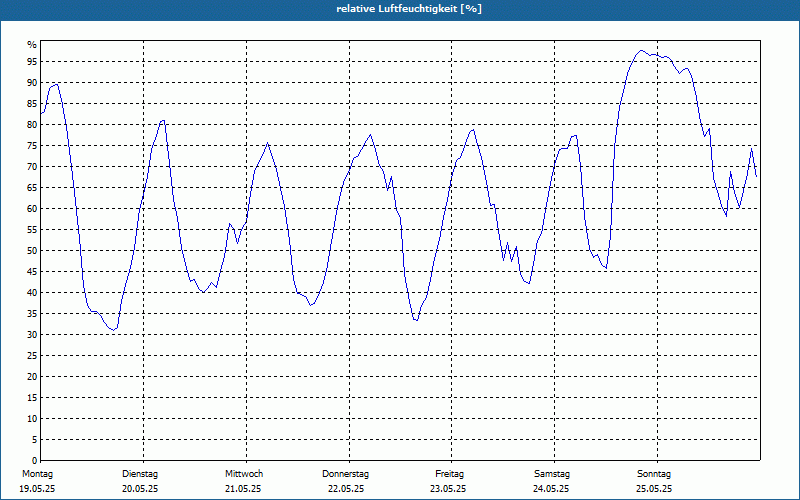The width and height of the screenshot is (800, 500).
Task: Click the y-axis value 80
Action: pyautogui.click(x=32, y=124)
